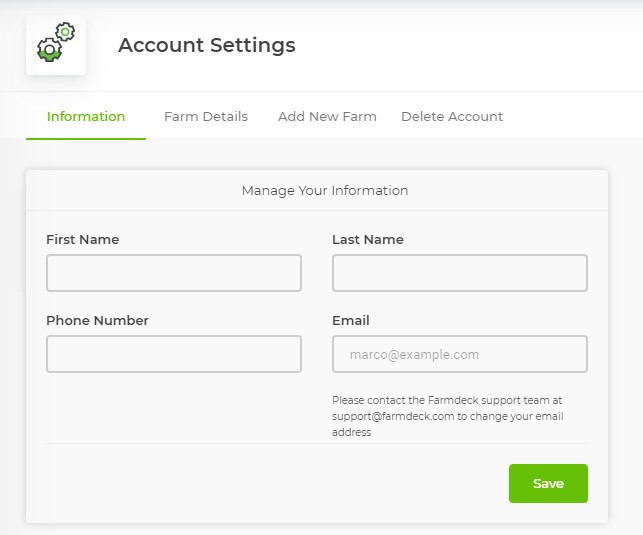The height and width of the screenshot is (535, 643).
Task: Go to the Add New Farm tab
Action: (x=327, y=116)
